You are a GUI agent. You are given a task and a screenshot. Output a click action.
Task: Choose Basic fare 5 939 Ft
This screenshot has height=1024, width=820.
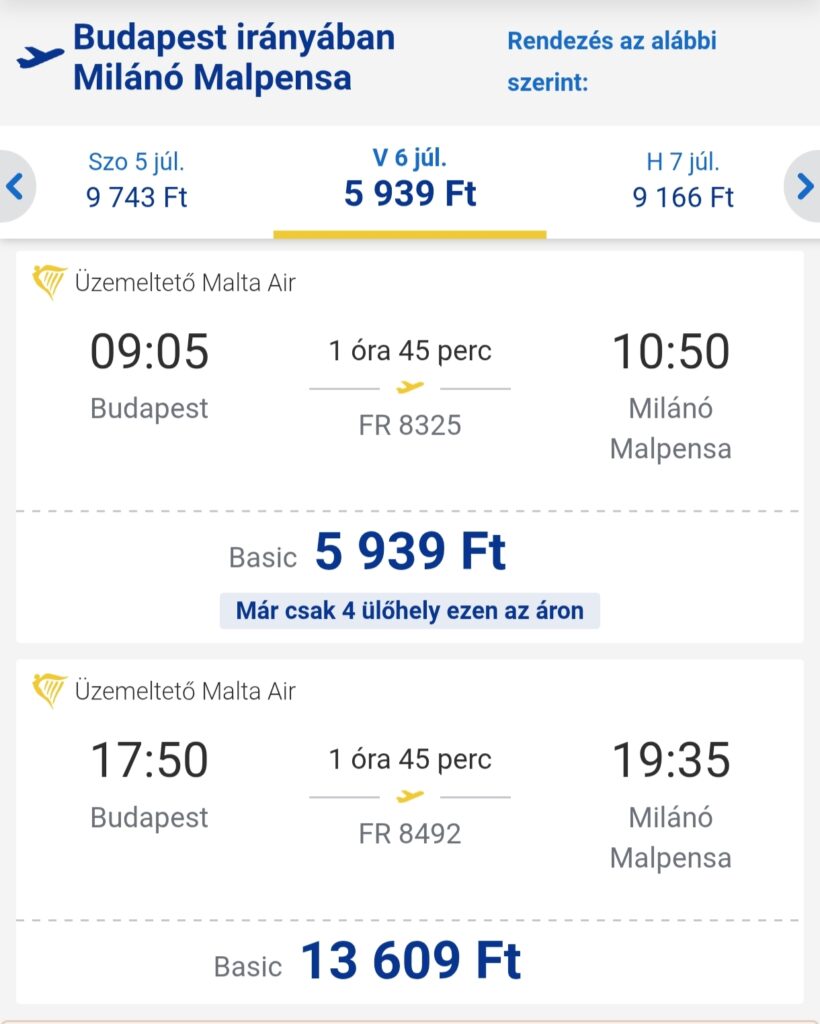pyautogui.click(x=367, y=552)
